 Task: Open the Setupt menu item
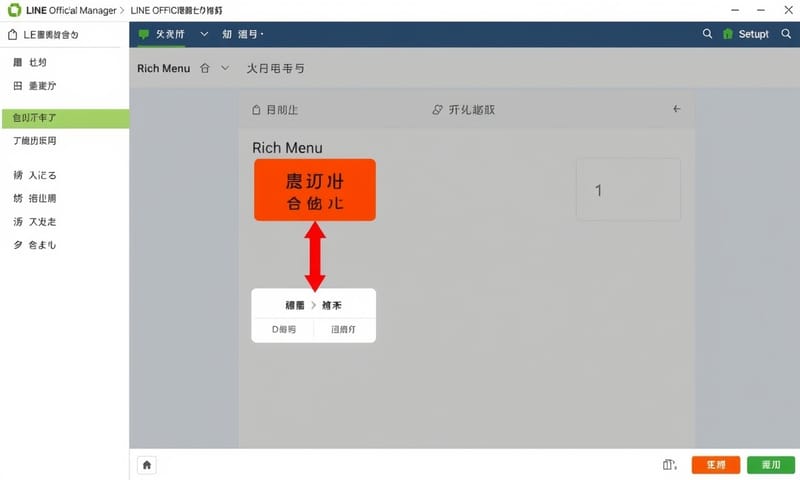(x=754, y=34)
